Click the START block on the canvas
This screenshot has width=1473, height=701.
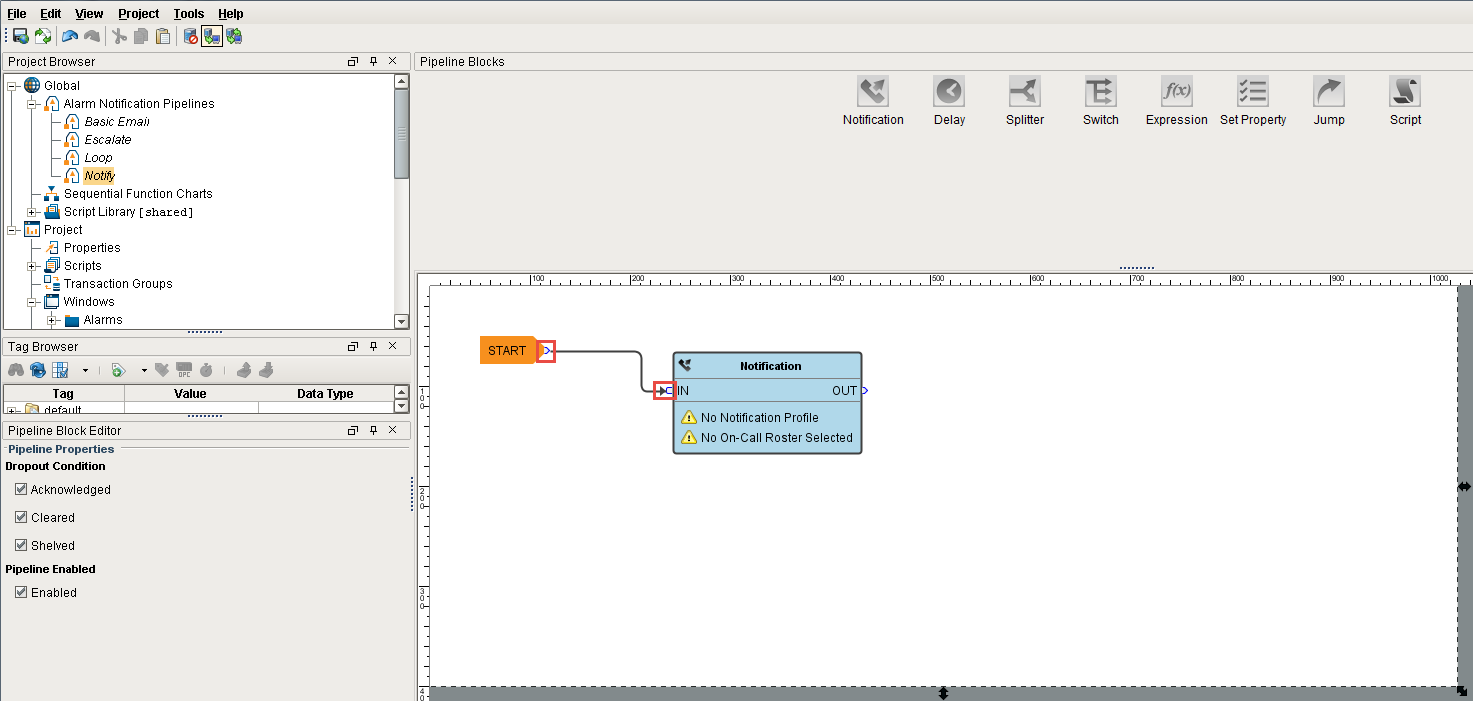point(506,350)
